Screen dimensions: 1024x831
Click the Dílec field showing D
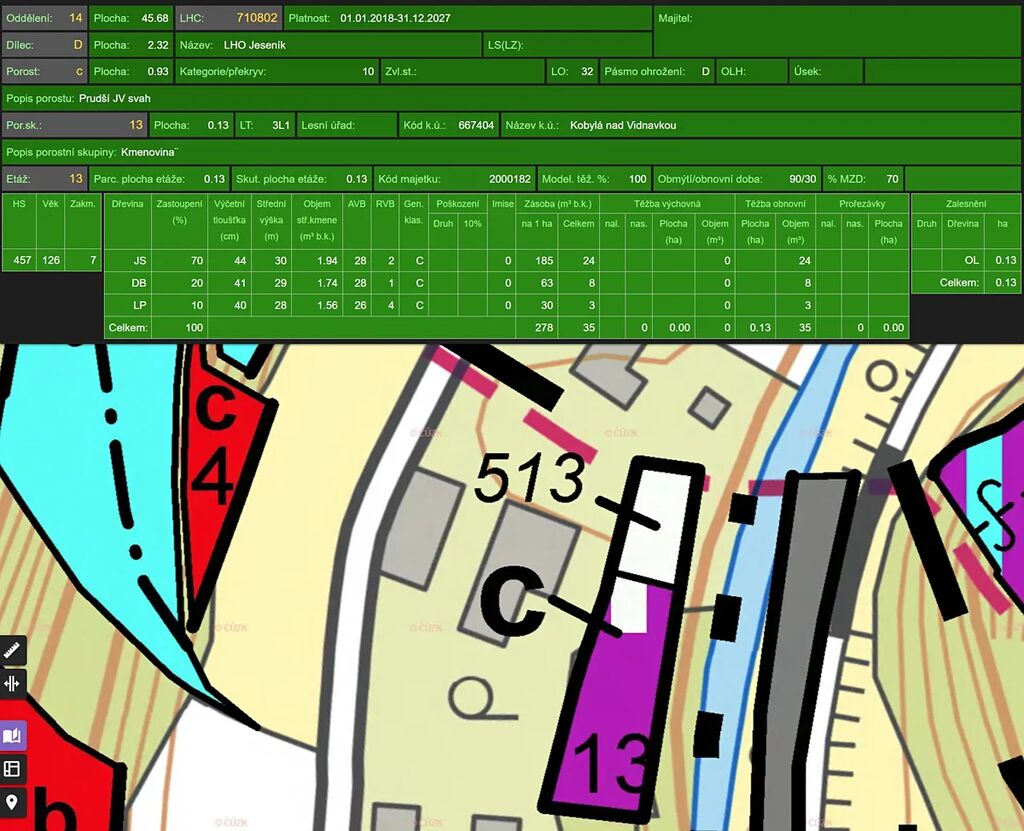[44, 45]
